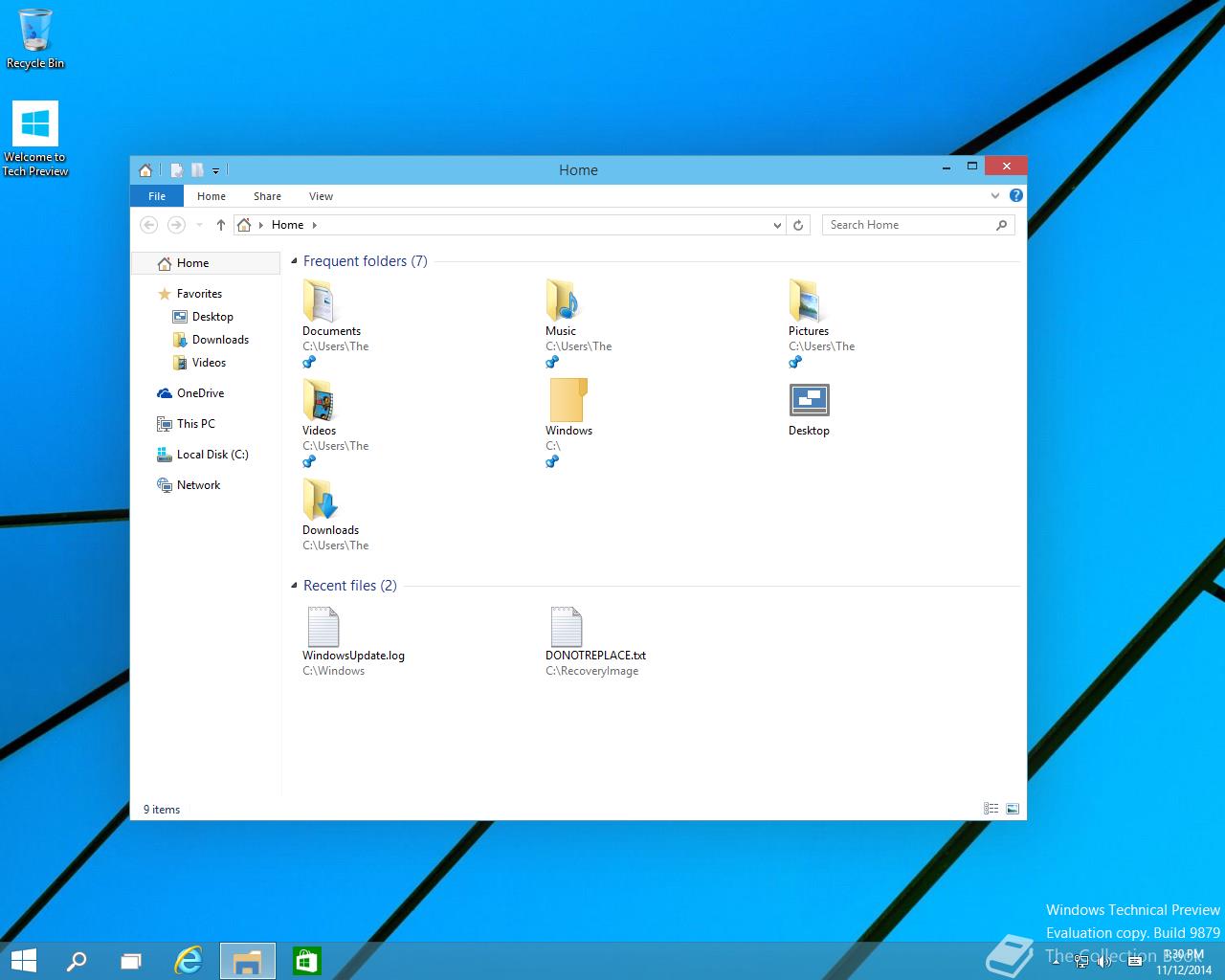Expand the chevron before Home in address bar
The height and width of the screenshot is (980, 1225).
(260, 225)
